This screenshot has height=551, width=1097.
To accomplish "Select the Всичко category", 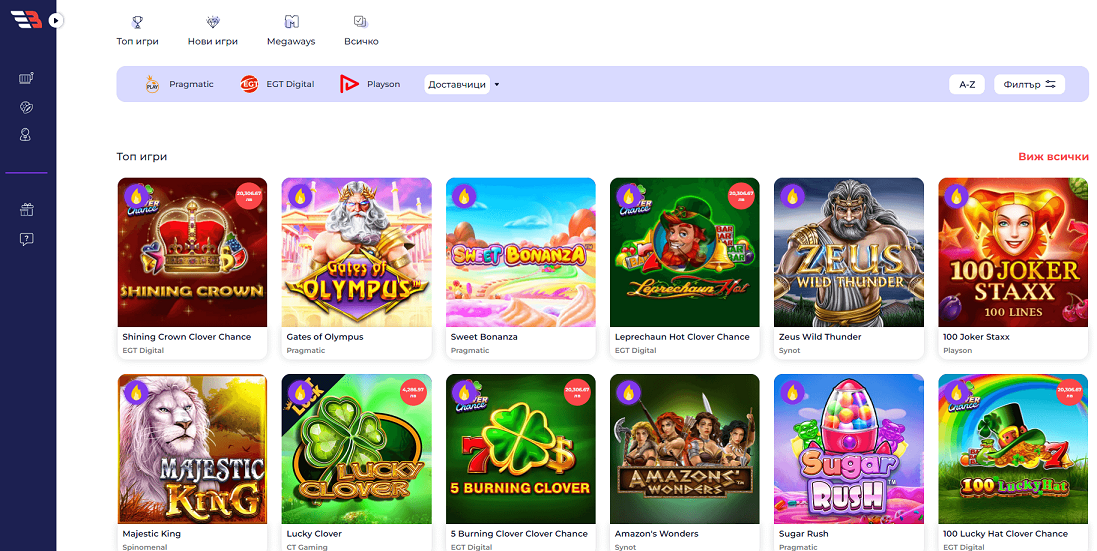I will click(361, 31).
